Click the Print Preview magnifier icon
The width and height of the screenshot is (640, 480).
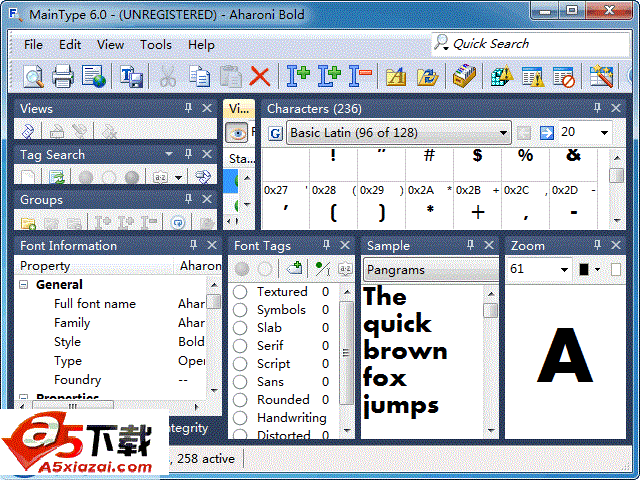point(33,76)
